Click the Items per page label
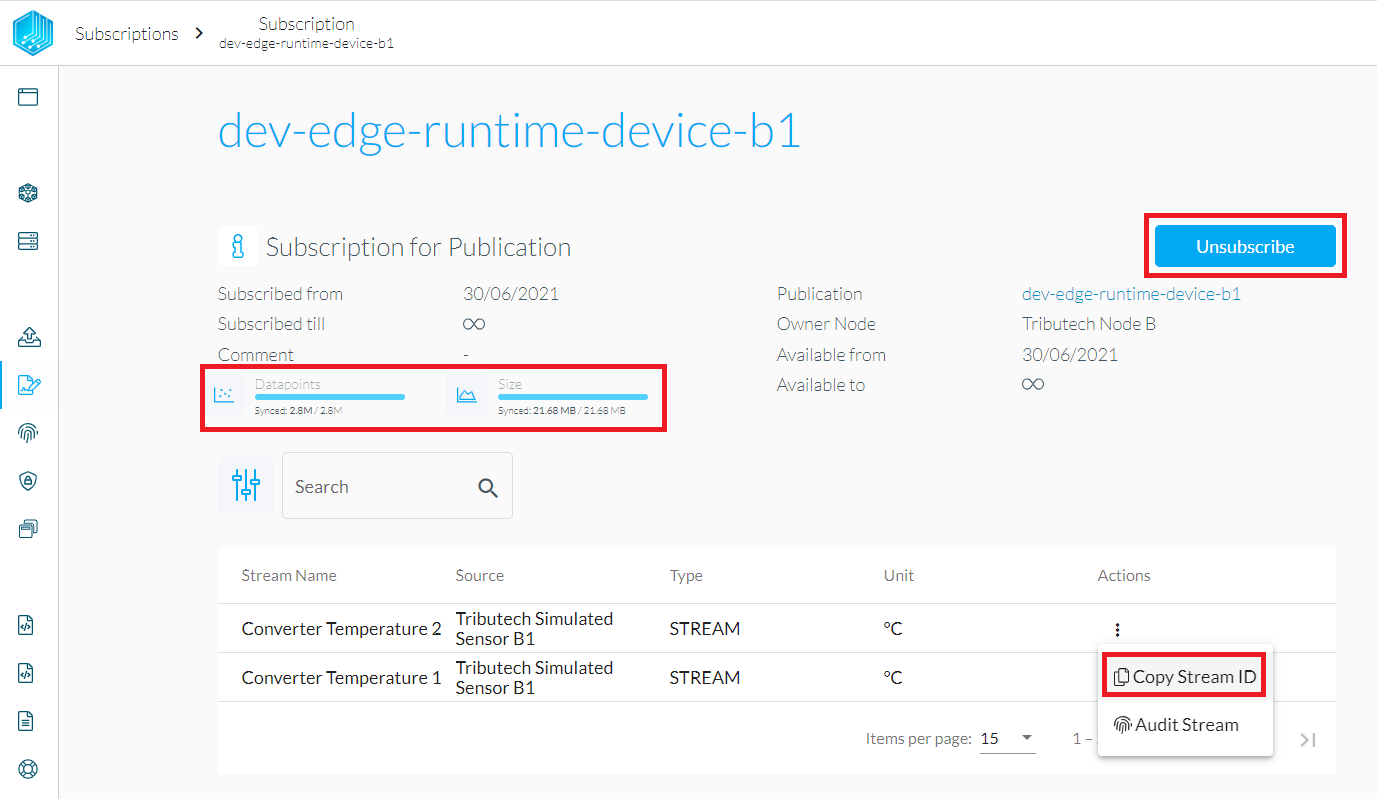Screen dimensions: 1377x799 919,739
